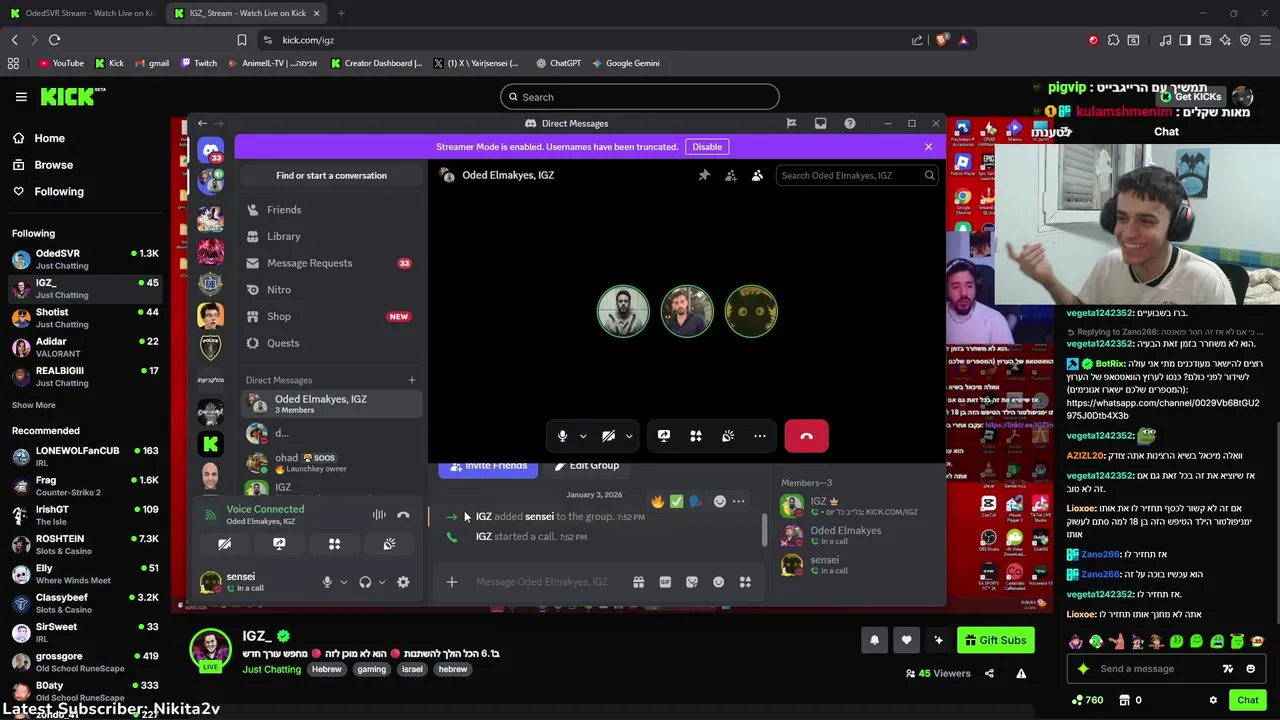Open the GIF picker
This screenshot has height=720, width=1280.
665,582
